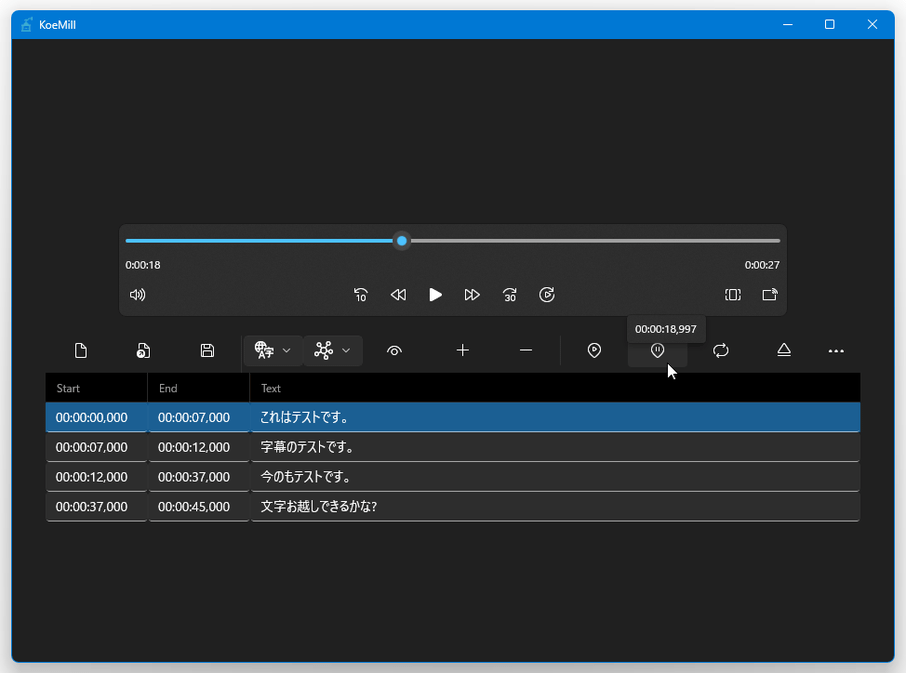Toggle the loop repeat icon

click(720, 350)
